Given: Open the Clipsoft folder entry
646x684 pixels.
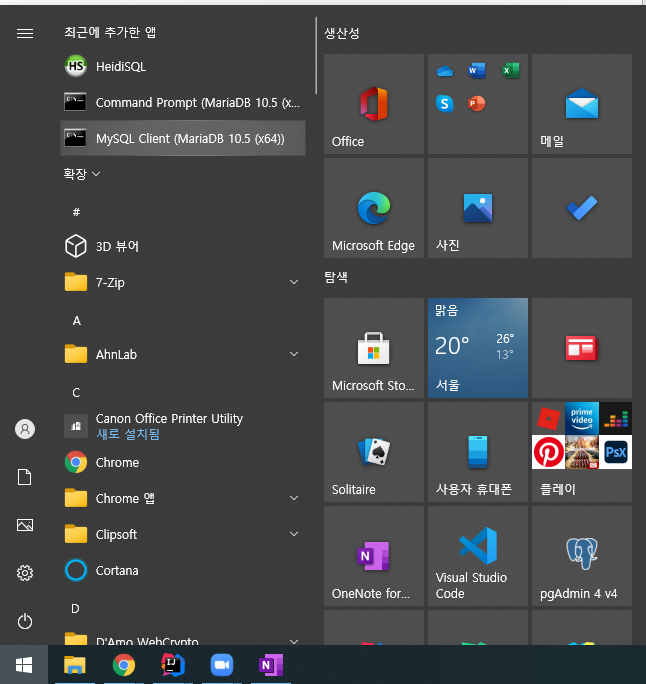Looking at the screenshot, I should point(183,534).
